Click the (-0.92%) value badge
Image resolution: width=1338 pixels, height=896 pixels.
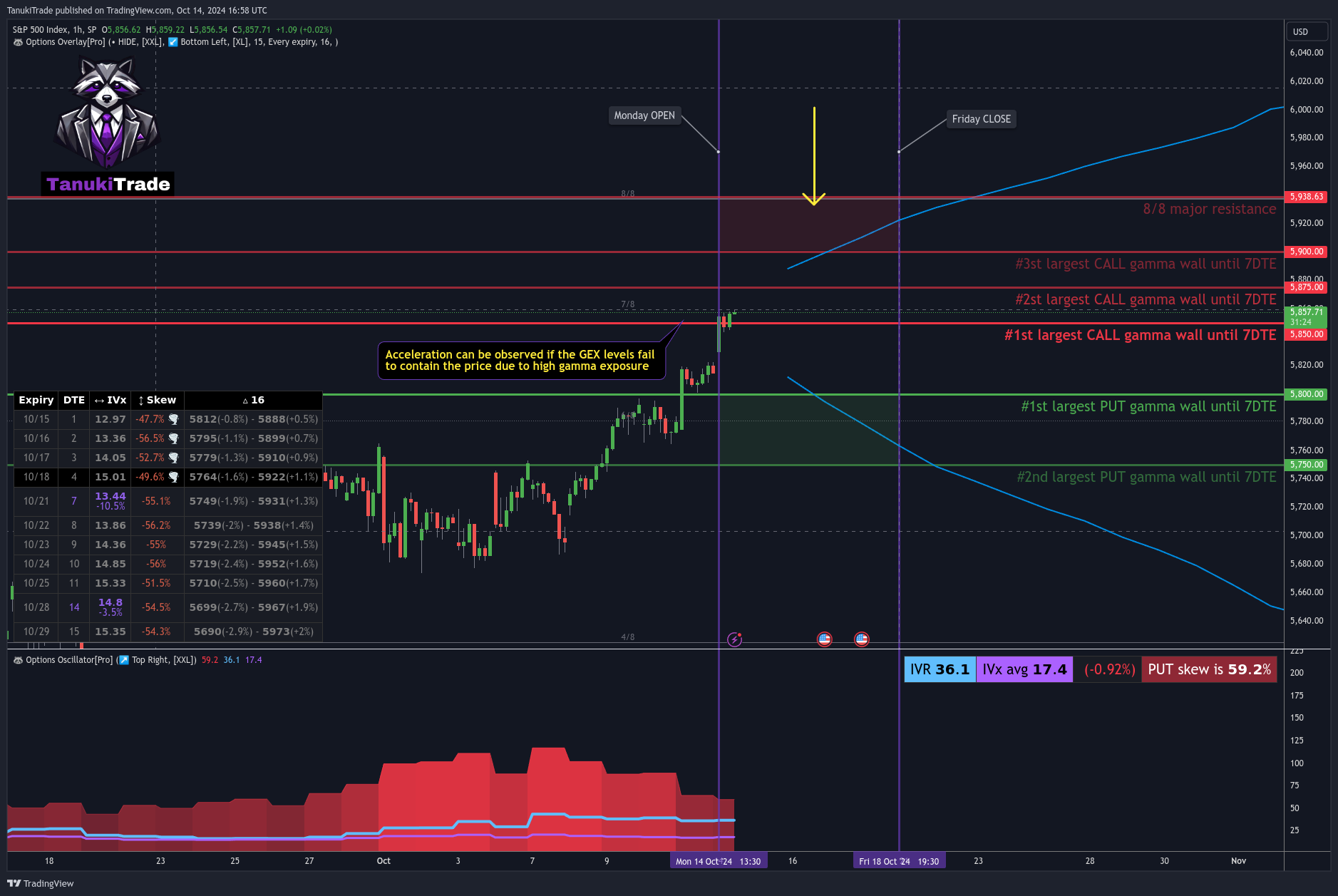tap(1109, 669)
